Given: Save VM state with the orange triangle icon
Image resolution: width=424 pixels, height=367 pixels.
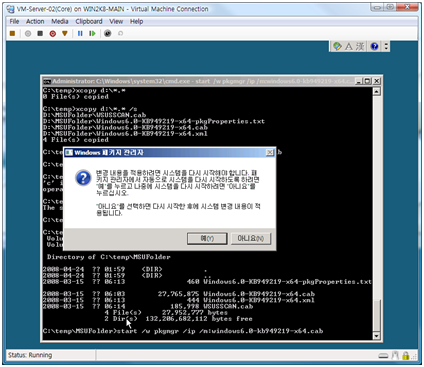Looking at the screenshot, I should [65, 33].
